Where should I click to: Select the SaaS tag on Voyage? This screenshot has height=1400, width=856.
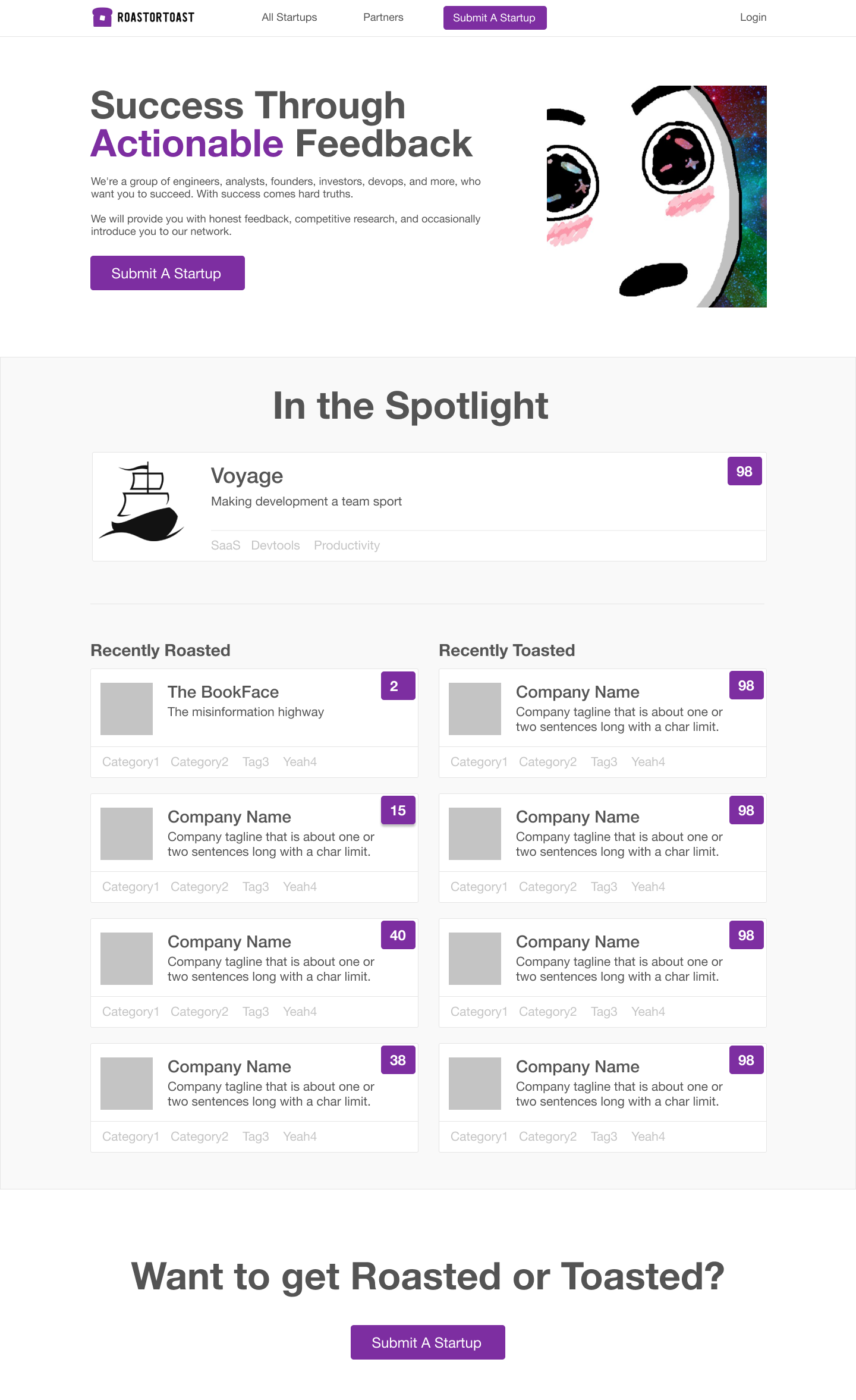(226, 545)
